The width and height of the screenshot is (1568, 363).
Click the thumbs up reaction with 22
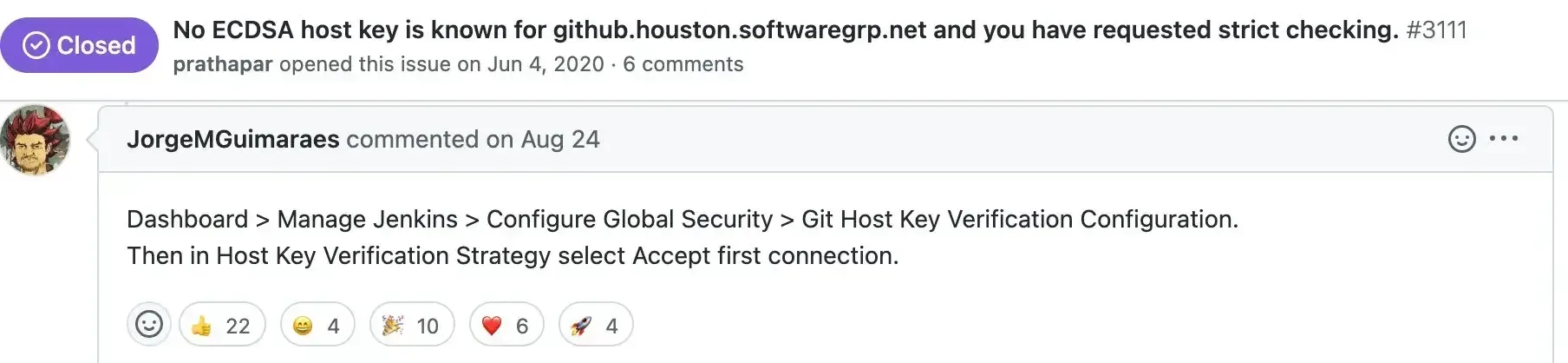pyautogui.click(x=222, y=326)
